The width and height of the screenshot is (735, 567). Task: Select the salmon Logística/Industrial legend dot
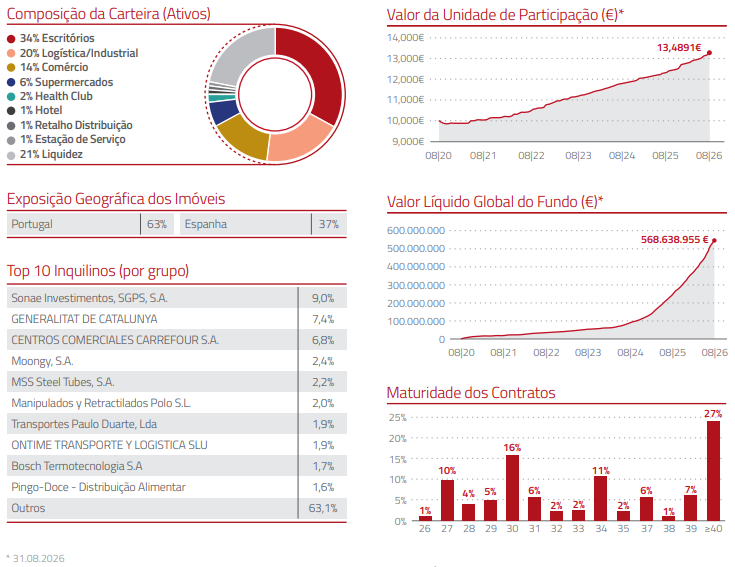pos(11,53)
